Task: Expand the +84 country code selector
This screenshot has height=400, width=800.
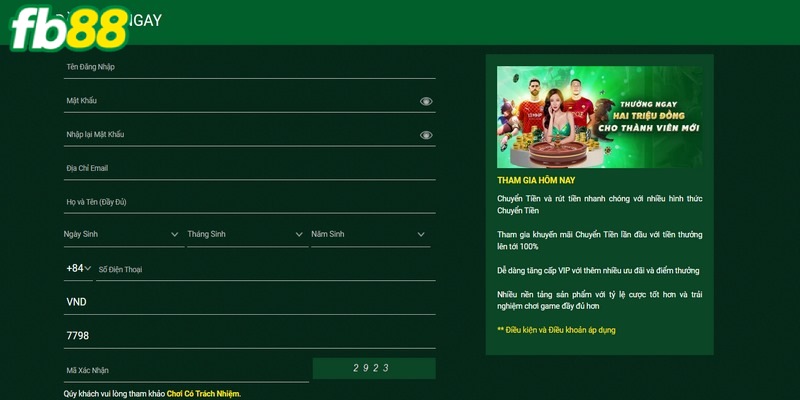Action: [x=78, y=268]
